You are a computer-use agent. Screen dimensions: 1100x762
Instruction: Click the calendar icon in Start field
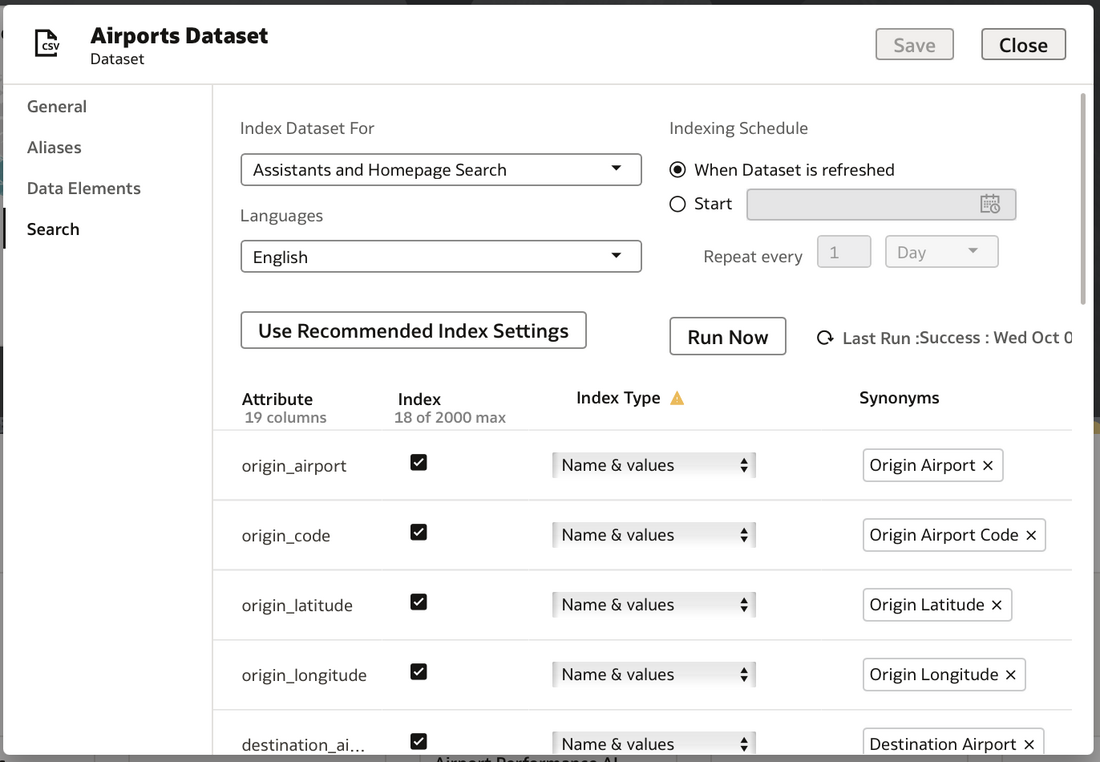990,204
